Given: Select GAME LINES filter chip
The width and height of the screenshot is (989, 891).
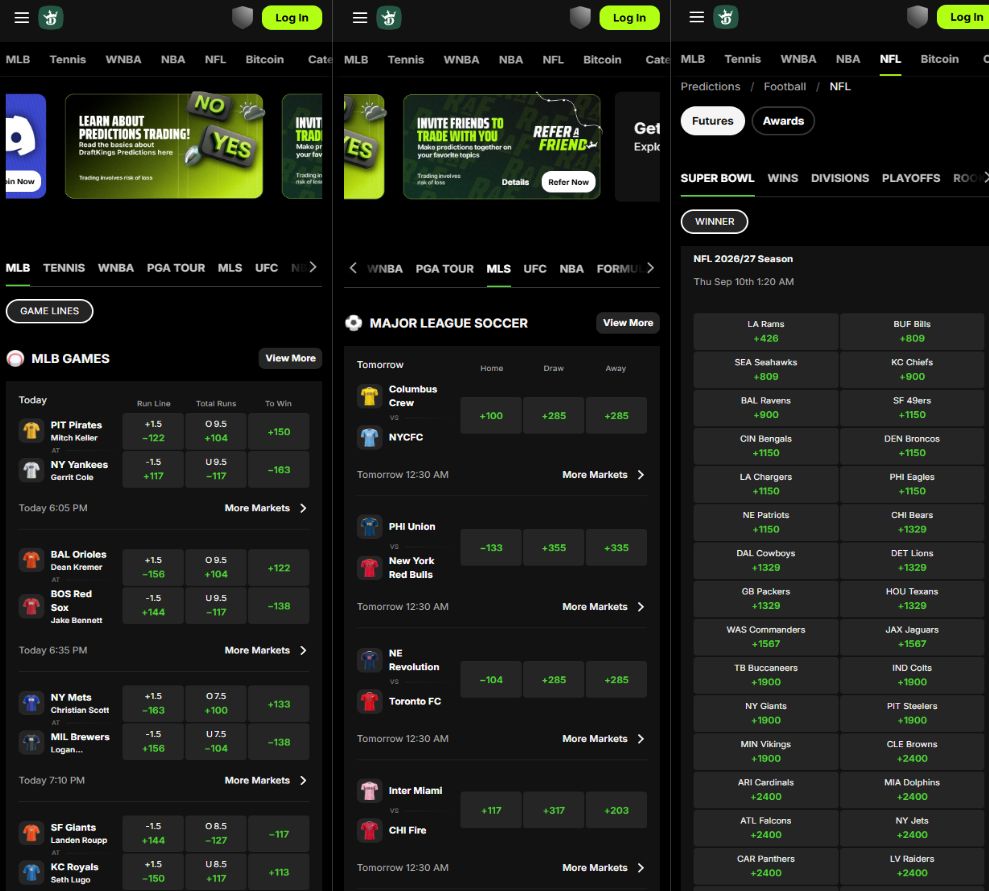Looking at the screenshot, I should click(x=49, y=311).
